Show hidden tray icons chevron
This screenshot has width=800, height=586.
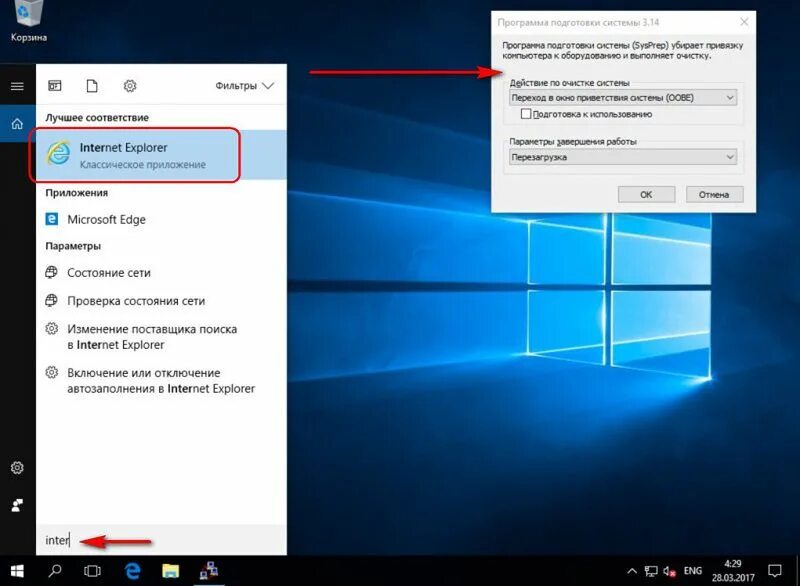pyautogui.click(x=632, y=571)
